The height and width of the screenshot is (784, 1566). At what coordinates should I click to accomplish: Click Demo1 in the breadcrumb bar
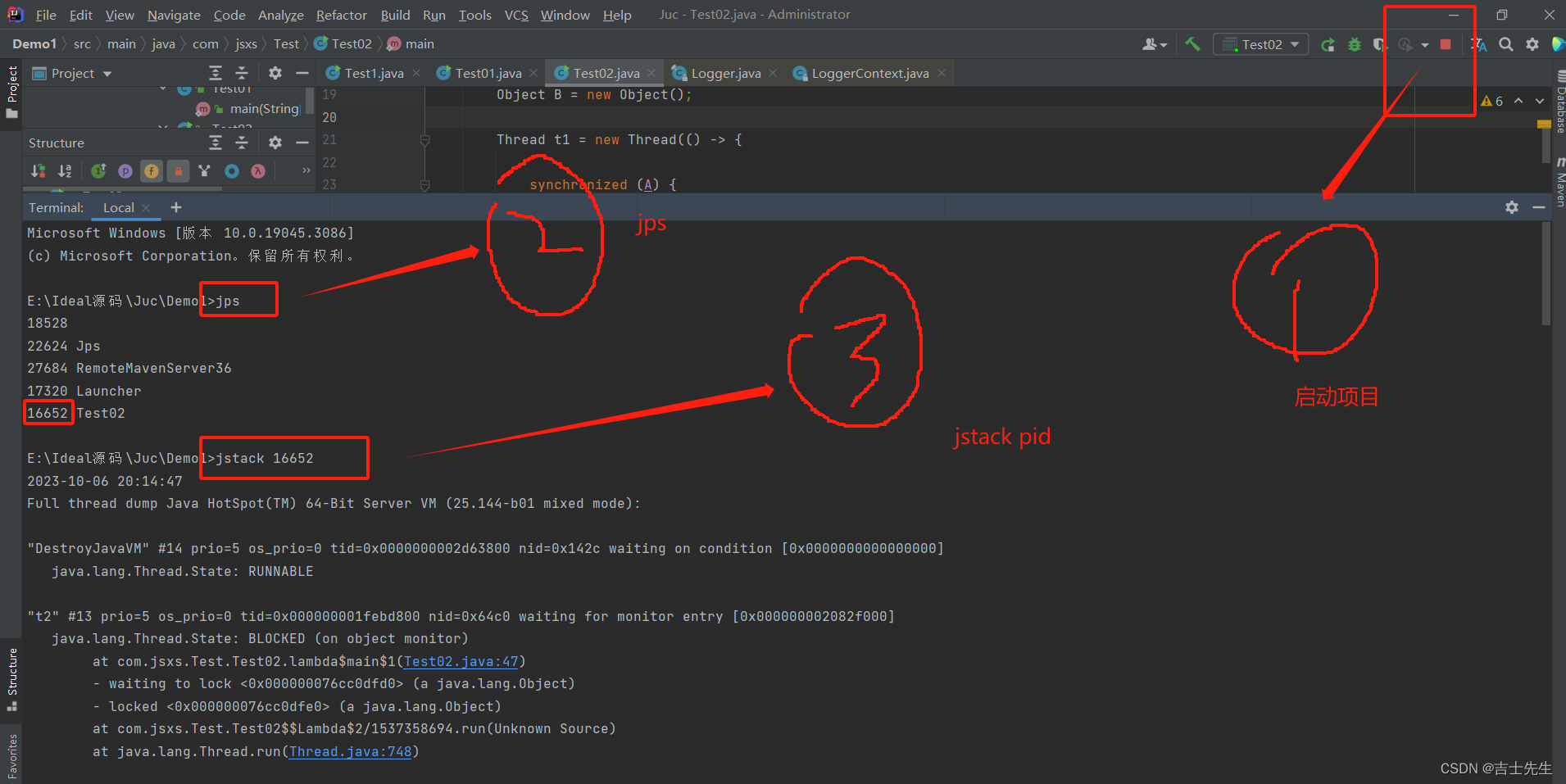[34, 44]
